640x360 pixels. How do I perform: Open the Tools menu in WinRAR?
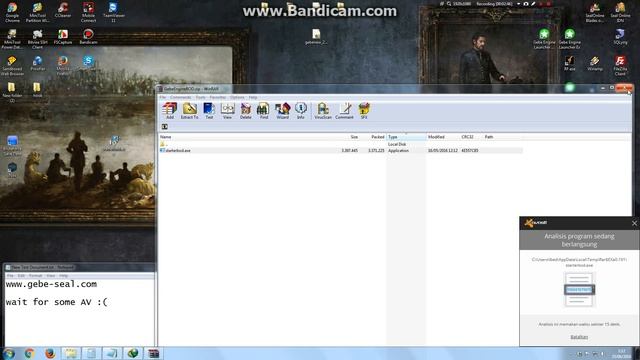tap(200, 98)
